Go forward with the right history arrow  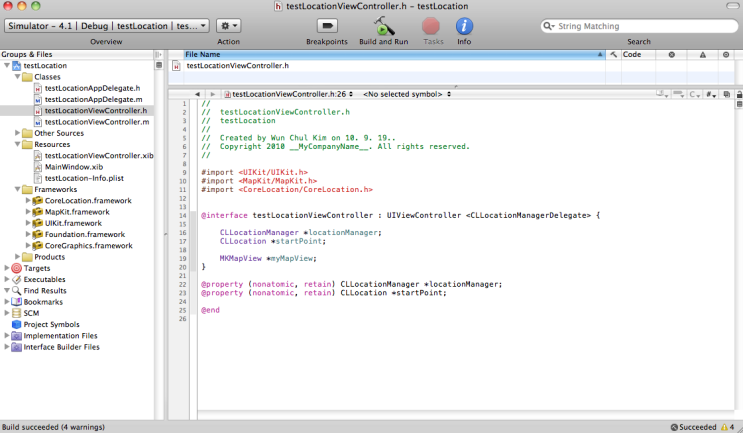pyautogui.click(x=213, y=94)
